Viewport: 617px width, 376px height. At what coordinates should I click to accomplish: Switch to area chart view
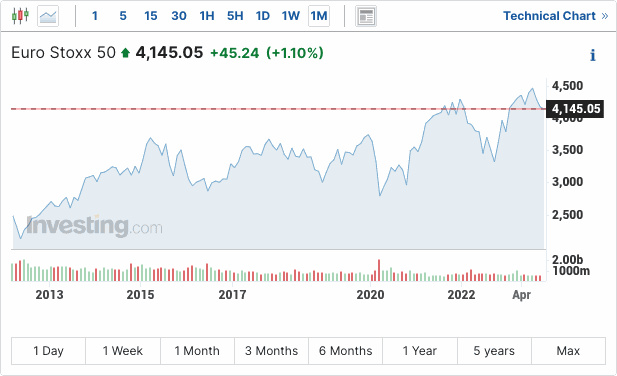point(48,16)
